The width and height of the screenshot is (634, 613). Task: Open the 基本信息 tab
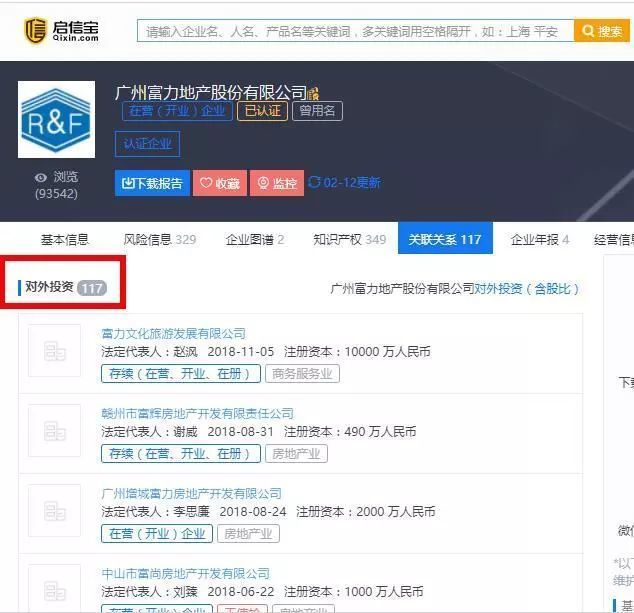pos(64,239)
